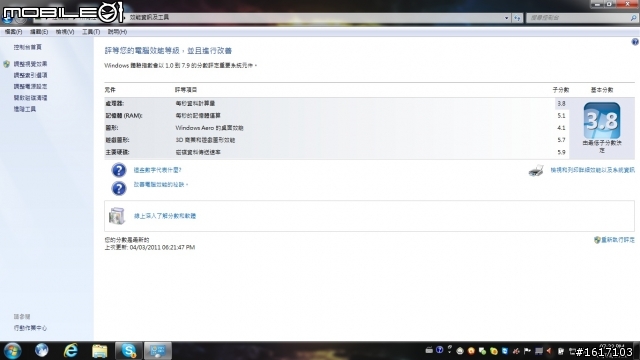Screen dimensions: 640x360
Task: Click last update timestamp 04/03/2011 06:21:47 PM
Action: click(162, 247)
